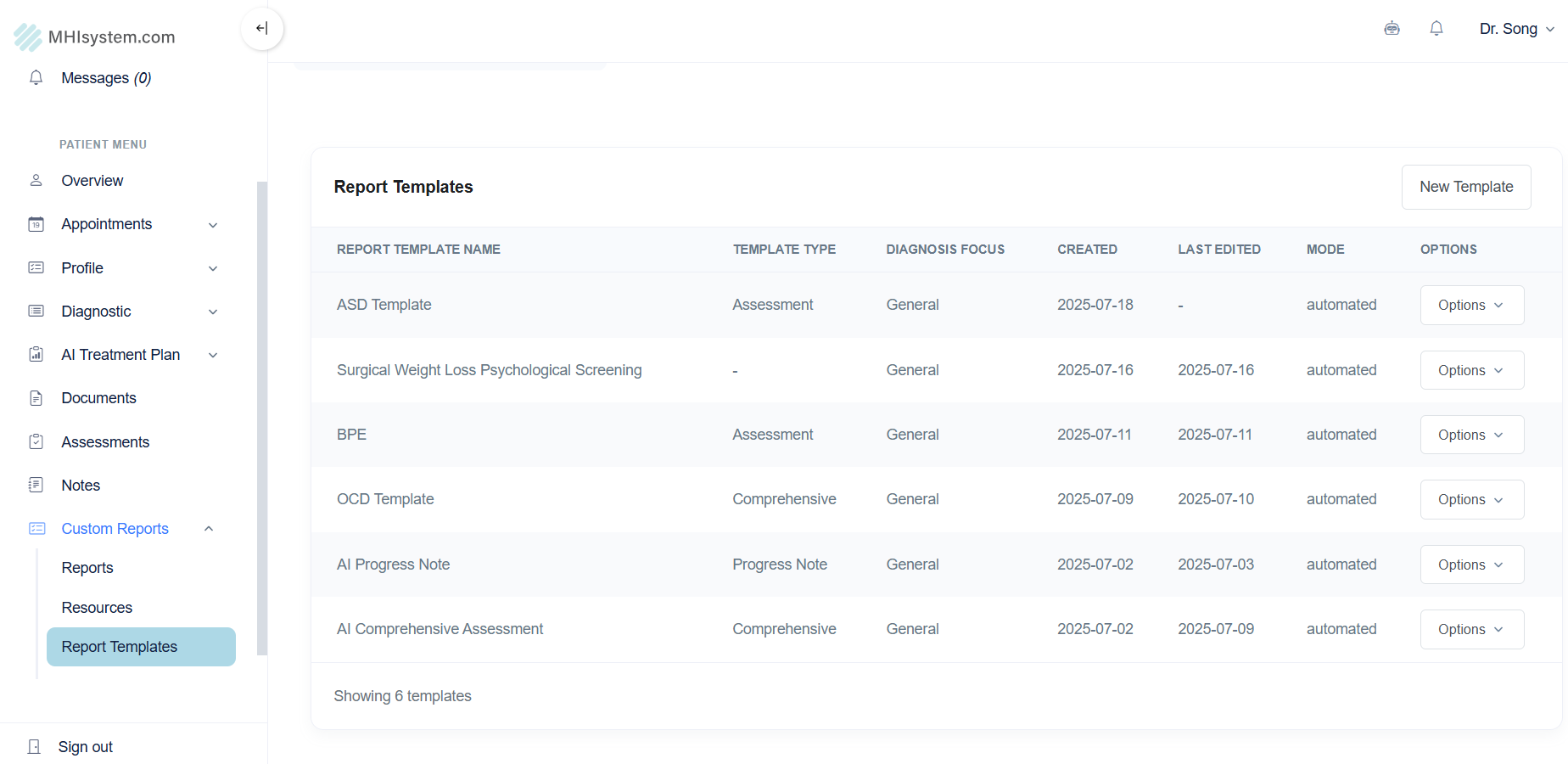This screenshot has width=1568, height=764.
Task: Open Options dropdown for OCD Template
Action: coord(1471,500)
